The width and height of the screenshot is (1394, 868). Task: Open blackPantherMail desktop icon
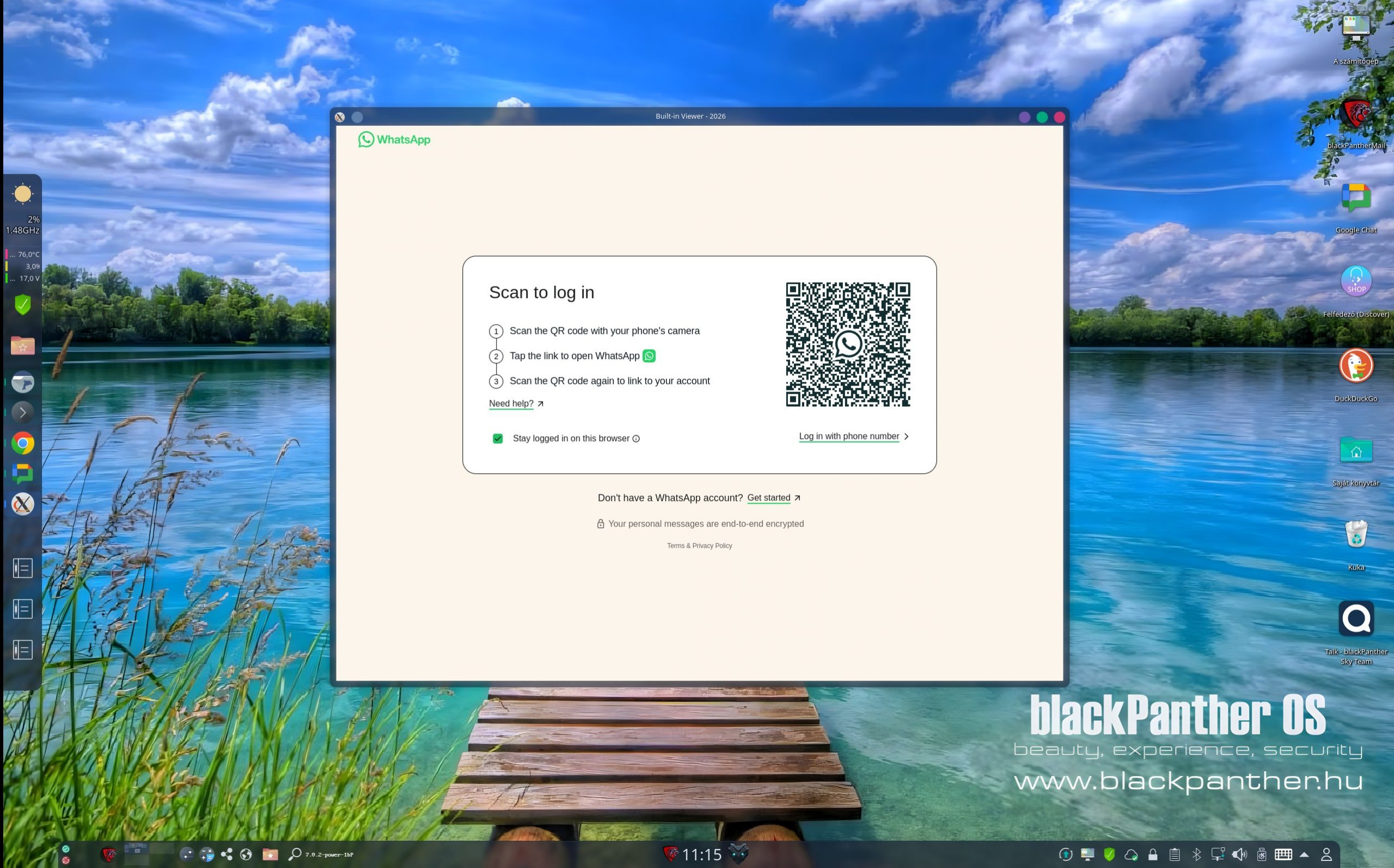pos(1355,113)
